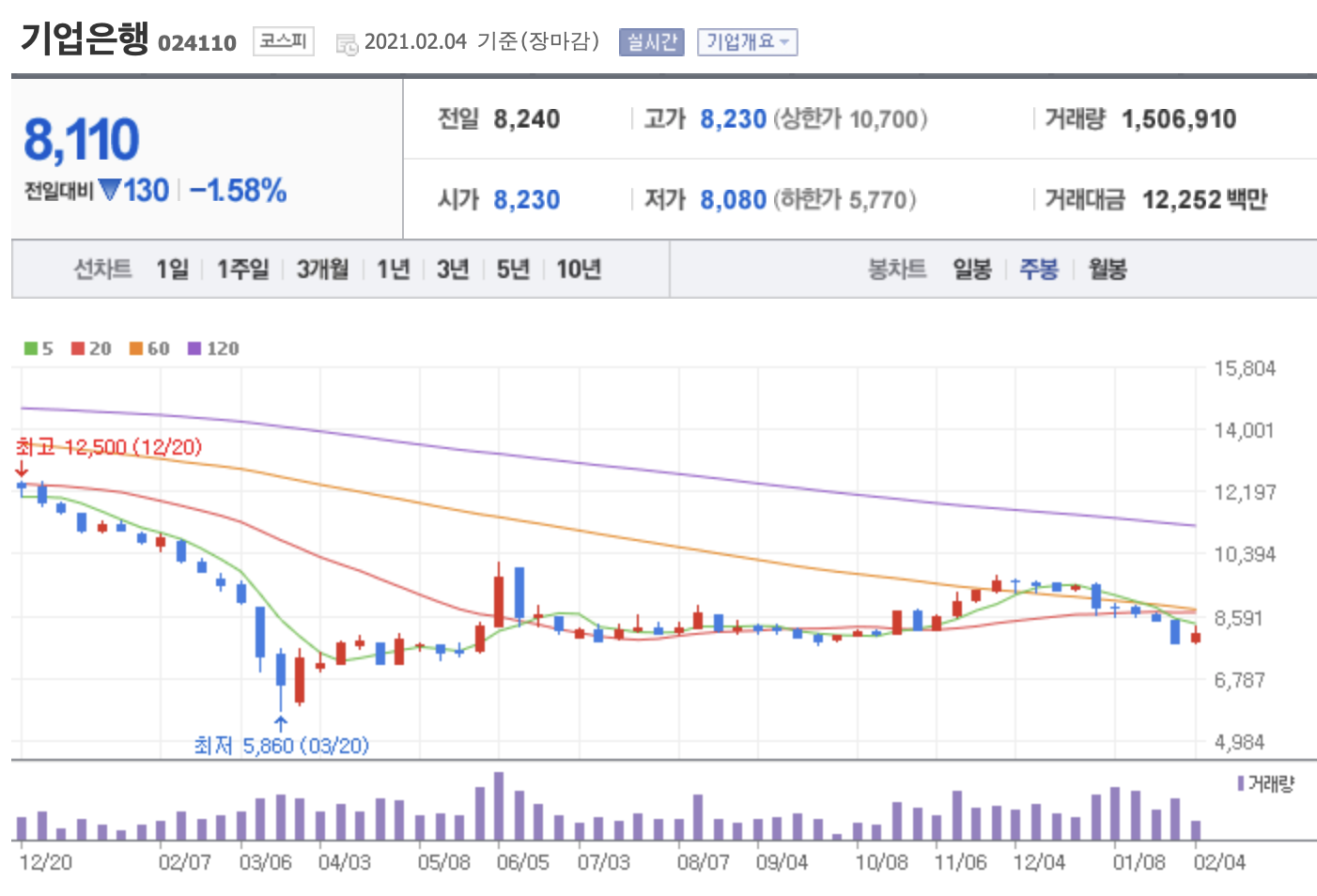Click the 선차트 label
Image resolution: width=1317 pixels, height=896 pixels.
click(x=103, y=270)
